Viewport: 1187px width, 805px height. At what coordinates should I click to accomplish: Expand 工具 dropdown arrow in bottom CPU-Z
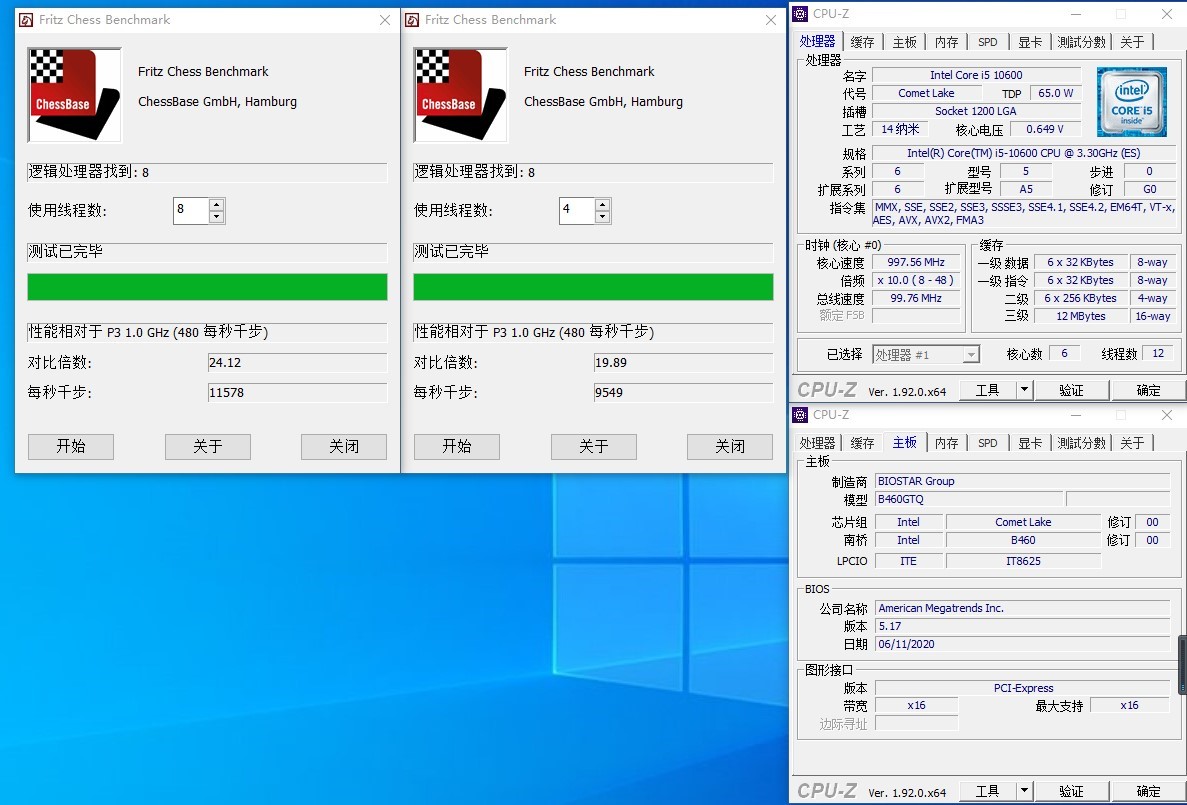(x=1023, y=792)
